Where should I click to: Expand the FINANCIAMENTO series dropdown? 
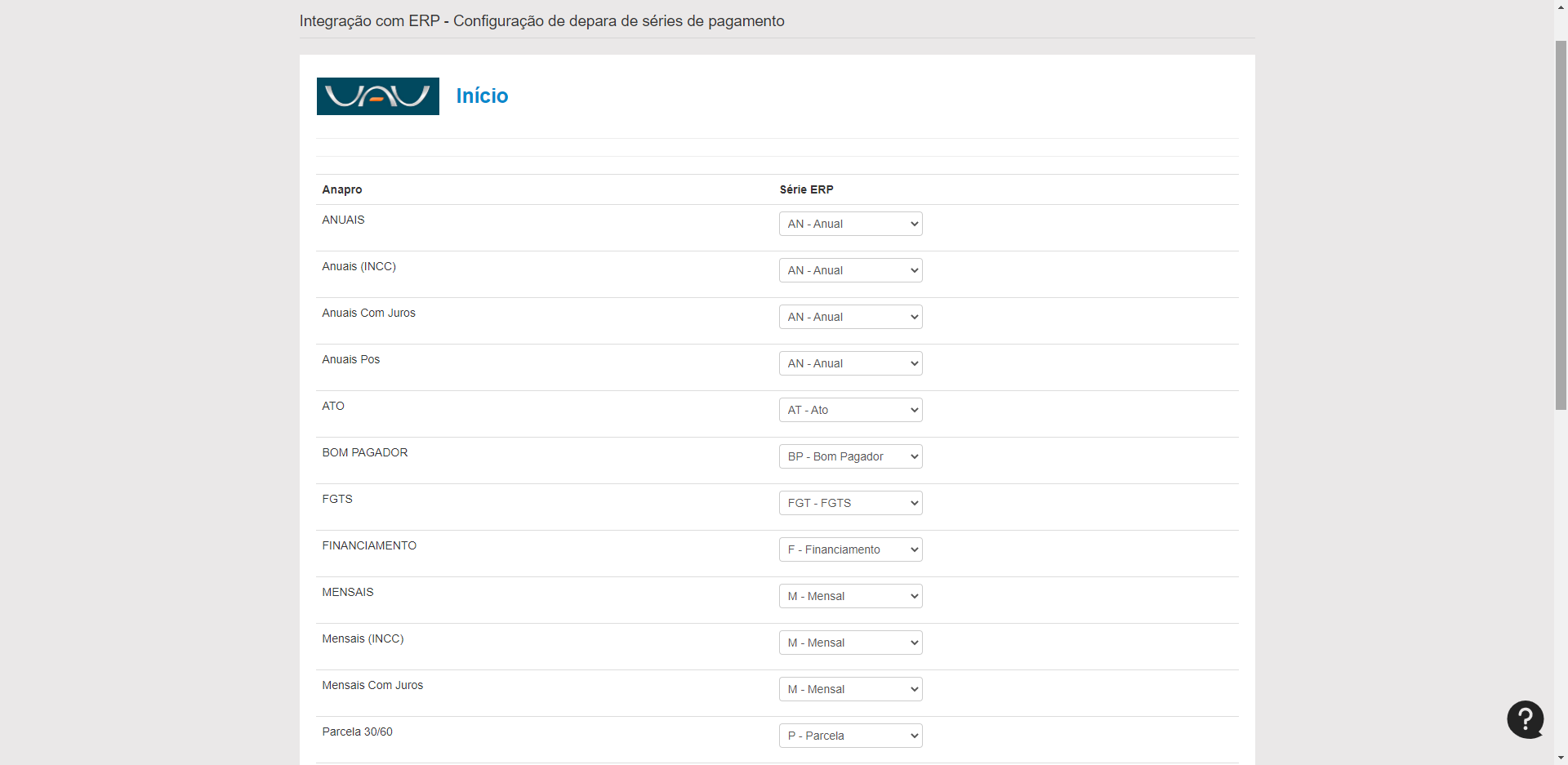tap(850, 549)
